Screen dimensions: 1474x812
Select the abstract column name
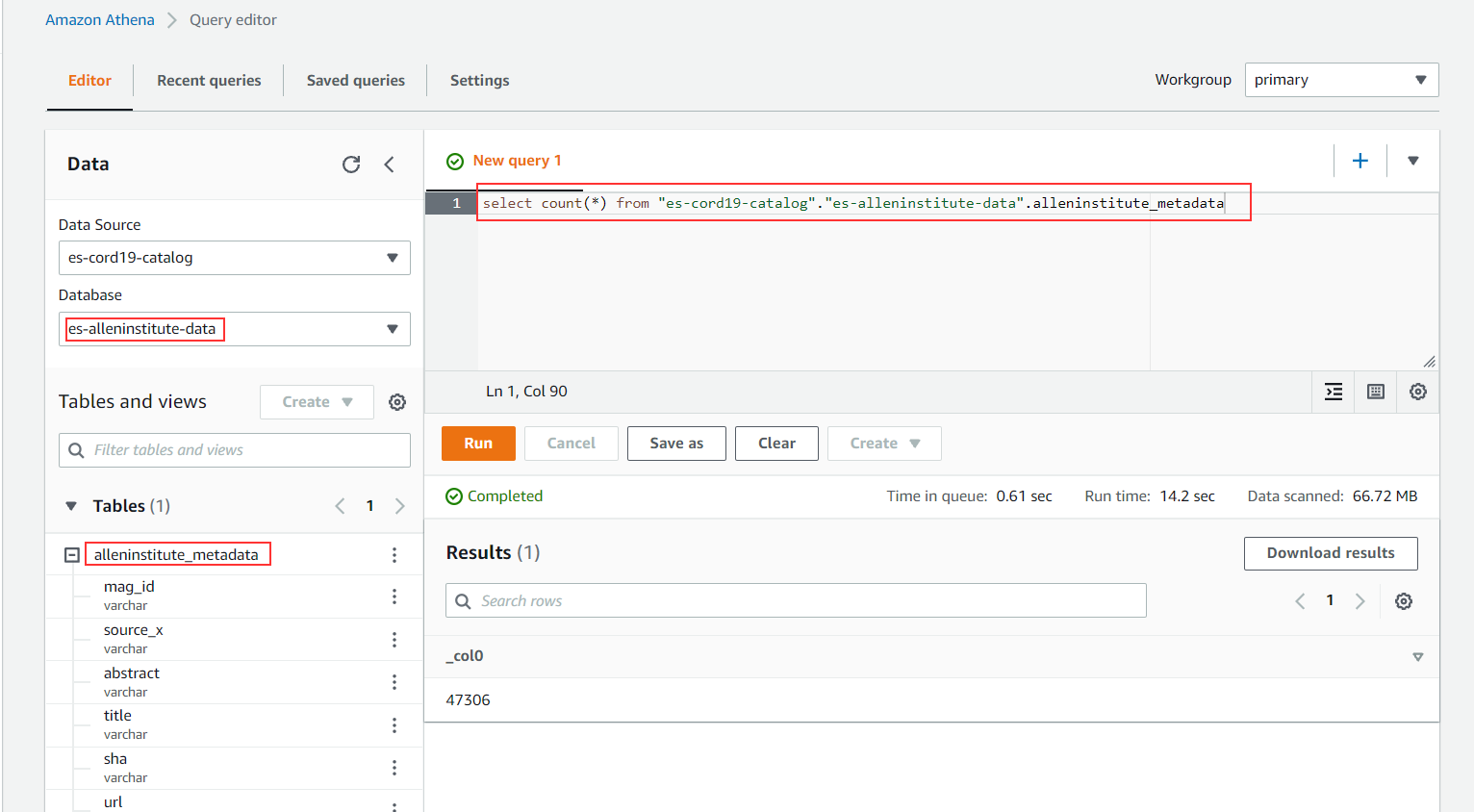pyautogui.click(x=132, y=673)
